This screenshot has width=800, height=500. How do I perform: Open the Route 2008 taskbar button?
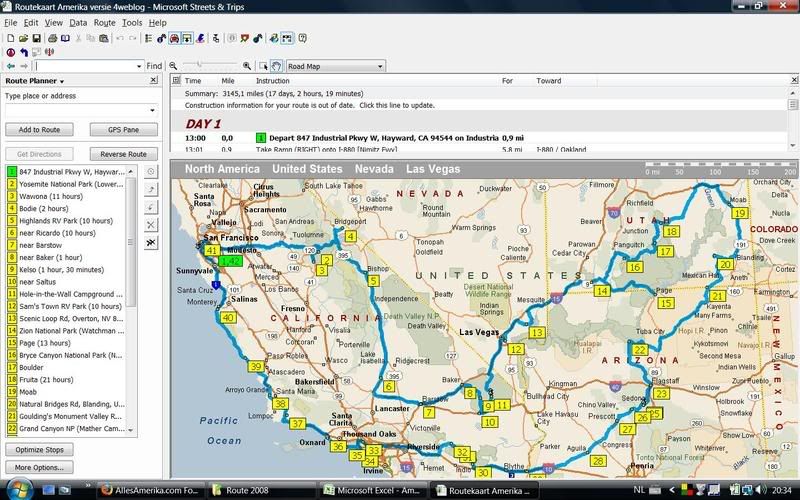261,490
